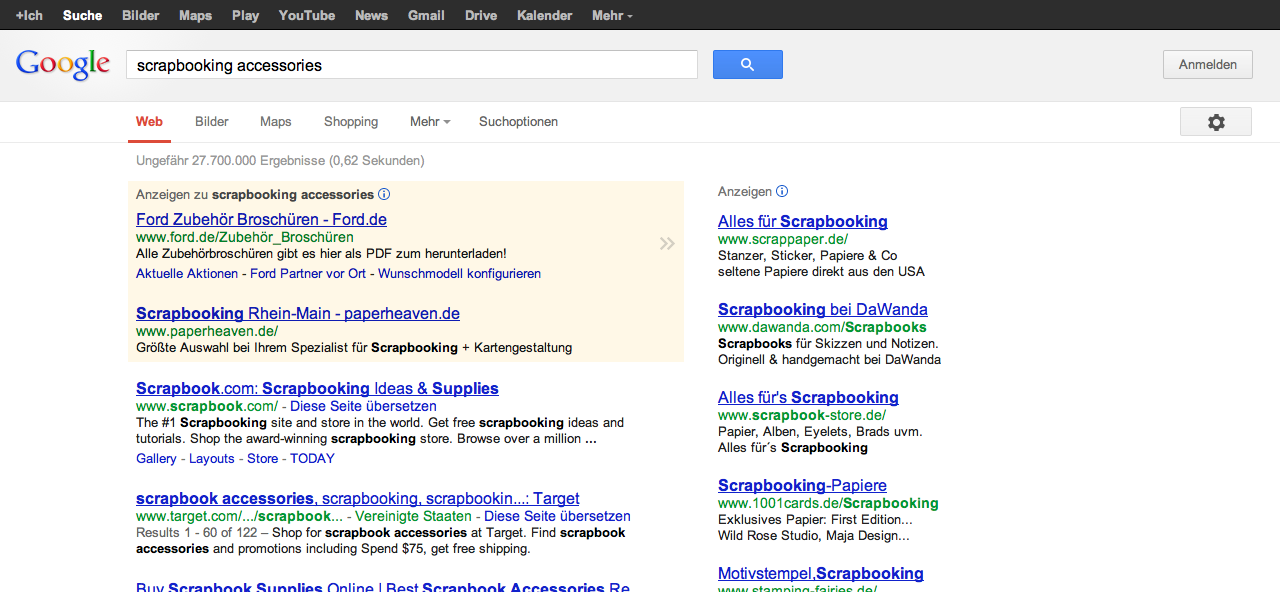Click the Google logo
This screenshot has width=1280, height=592.
tap(62, 64)
